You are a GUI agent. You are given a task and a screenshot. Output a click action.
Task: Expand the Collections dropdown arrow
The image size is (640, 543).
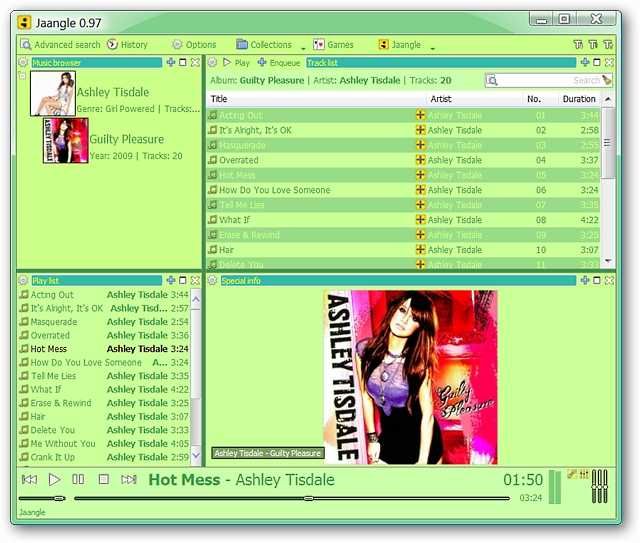click(303, 48)
